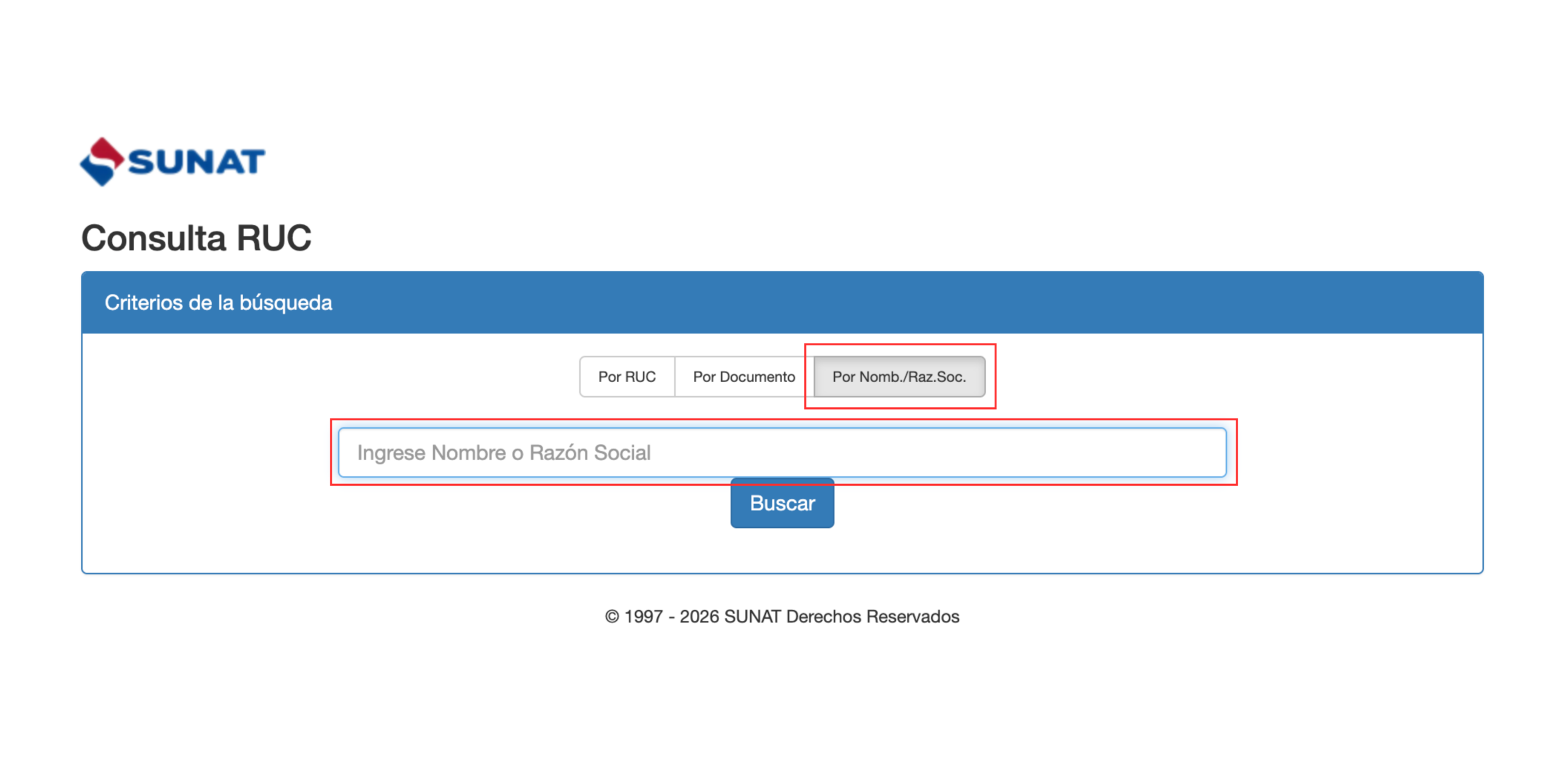The height and width of the screenshot is (784, 1568).
Task: Click the word "búsqueda" in the panel header
Action: pos(285,303)
